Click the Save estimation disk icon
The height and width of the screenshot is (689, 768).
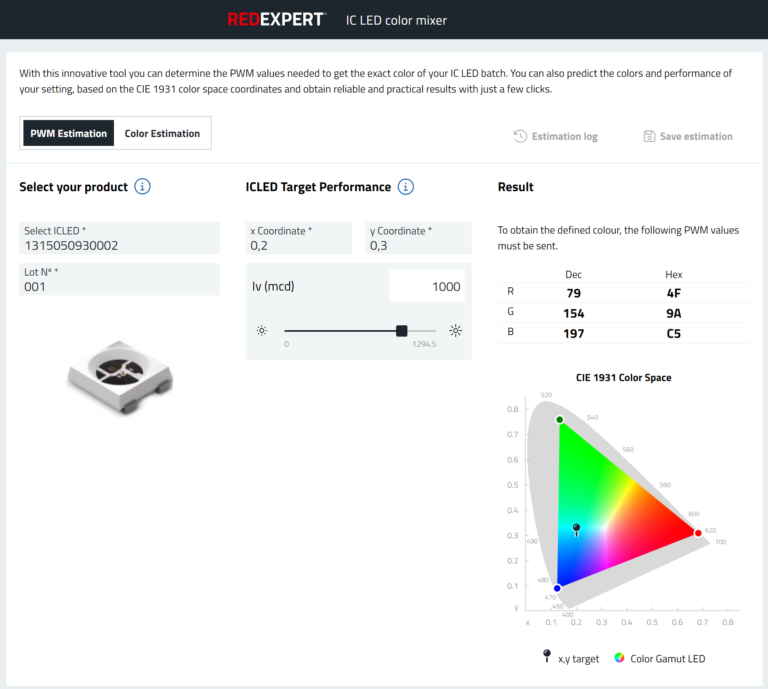(649, 136)
